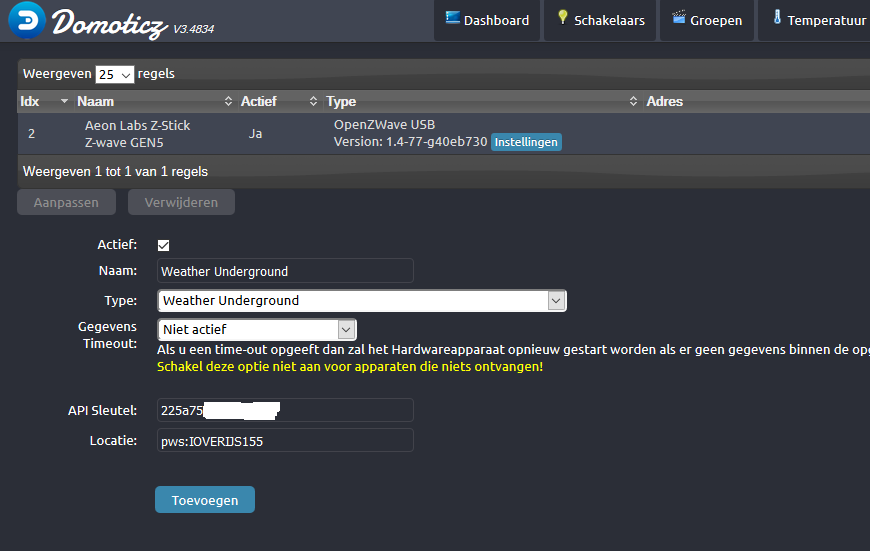Click the Naam input field
This screenshot has height=551, width=870.
click(285, 271)
